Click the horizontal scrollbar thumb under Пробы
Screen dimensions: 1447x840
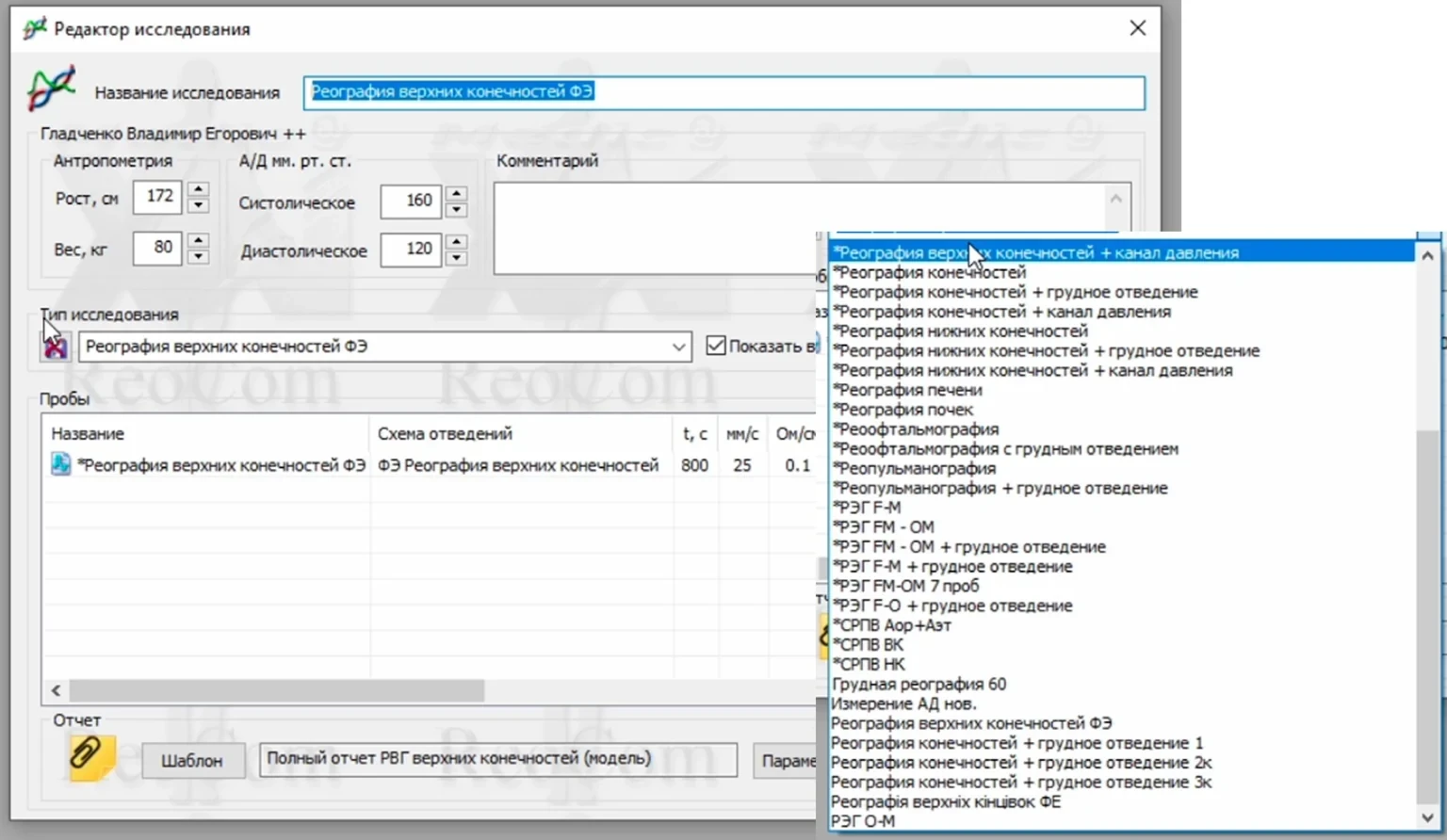pos(277,690)
